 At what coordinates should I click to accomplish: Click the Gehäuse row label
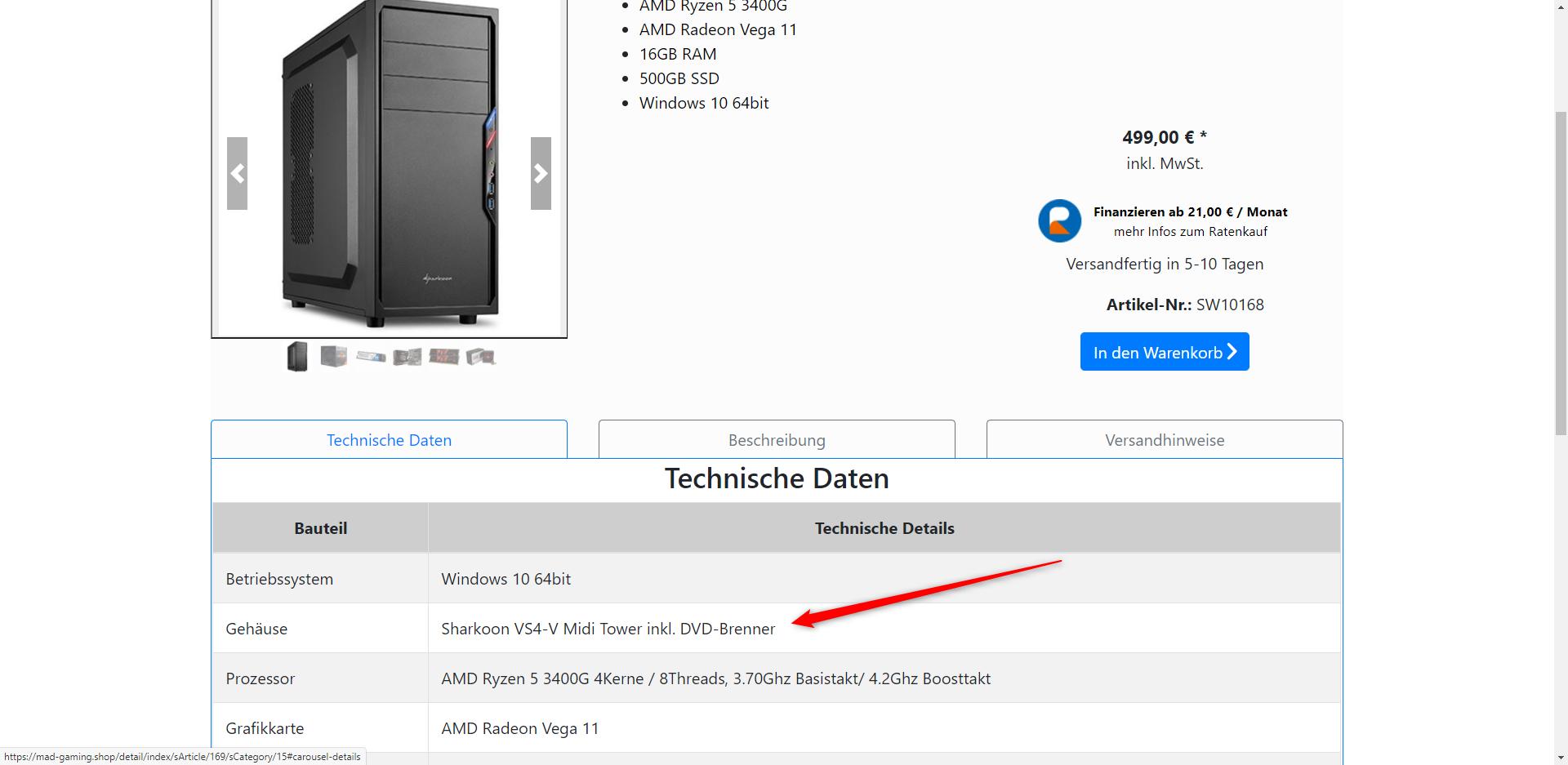256,629
